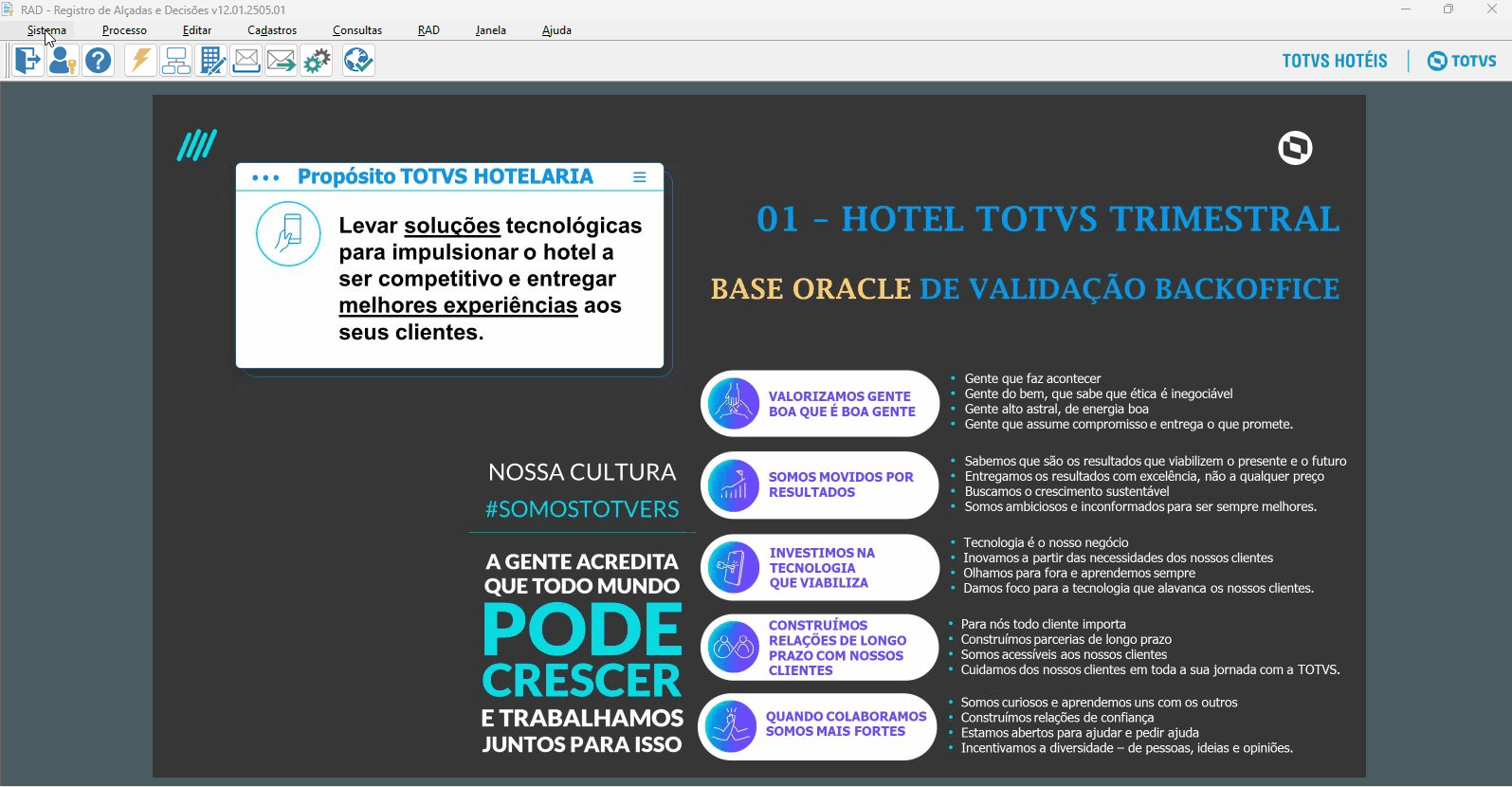Image resolution: width=1512 pixels, height=787 pixels.
Task: Open the RAD menu
Action: point(428,30)
